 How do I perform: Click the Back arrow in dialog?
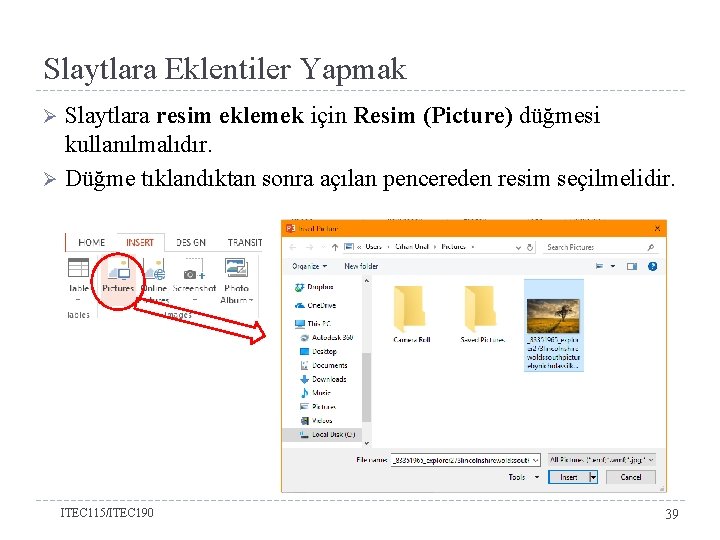click(x=292, y=247)
